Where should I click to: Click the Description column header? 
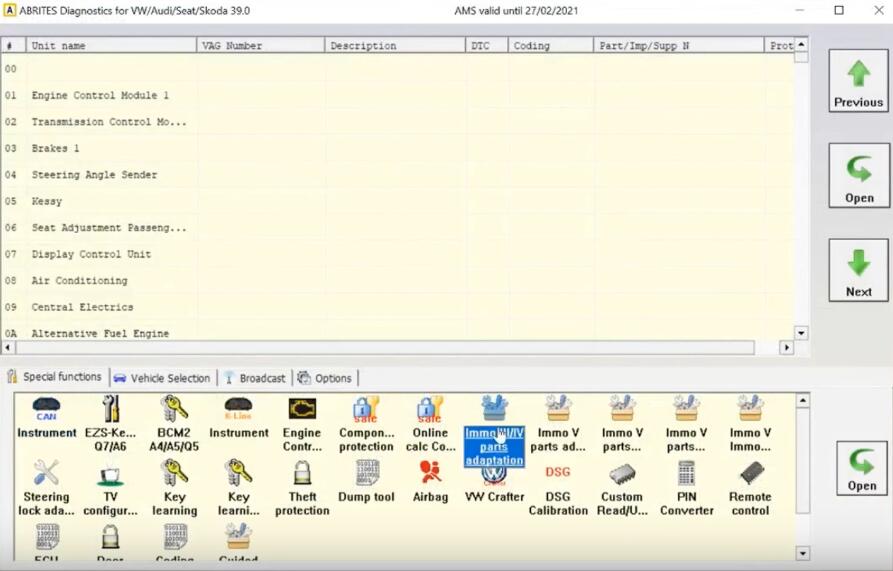pyautogui.click(x=395, y=46)
